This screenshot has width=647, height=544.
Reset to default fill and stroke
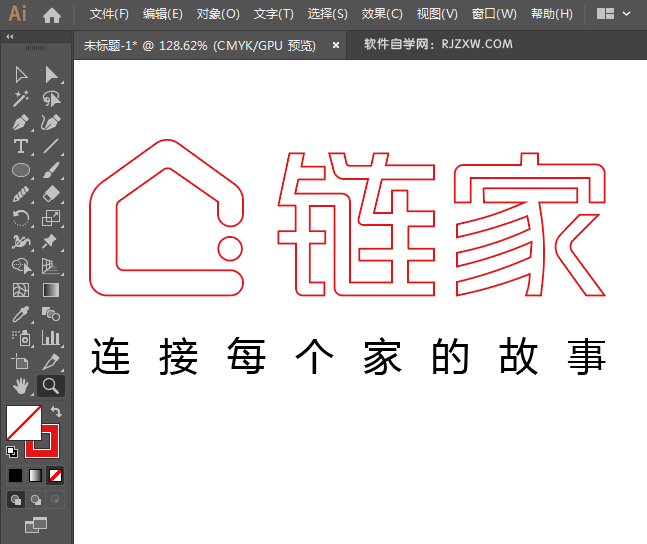point(12,452)
